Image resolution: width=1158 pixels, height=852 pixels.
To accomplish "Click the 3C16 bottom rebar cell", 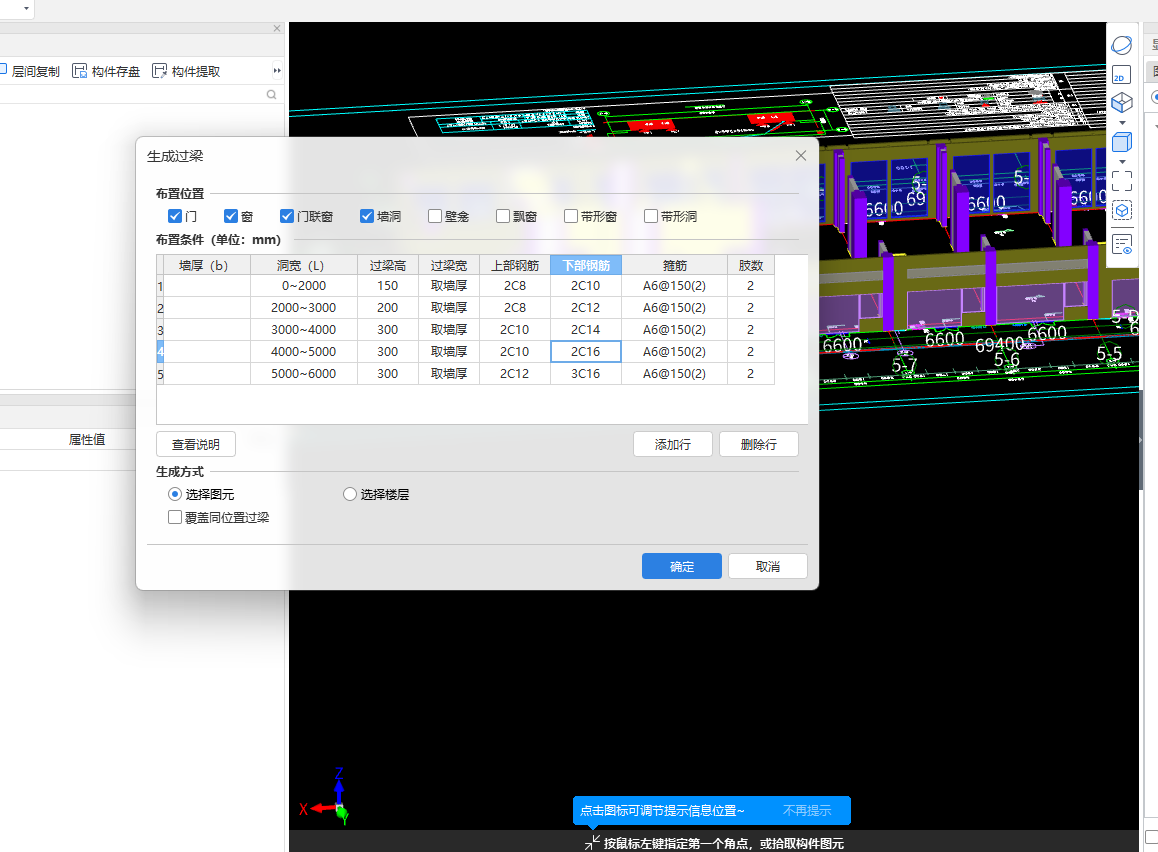I will click(586, 374).
